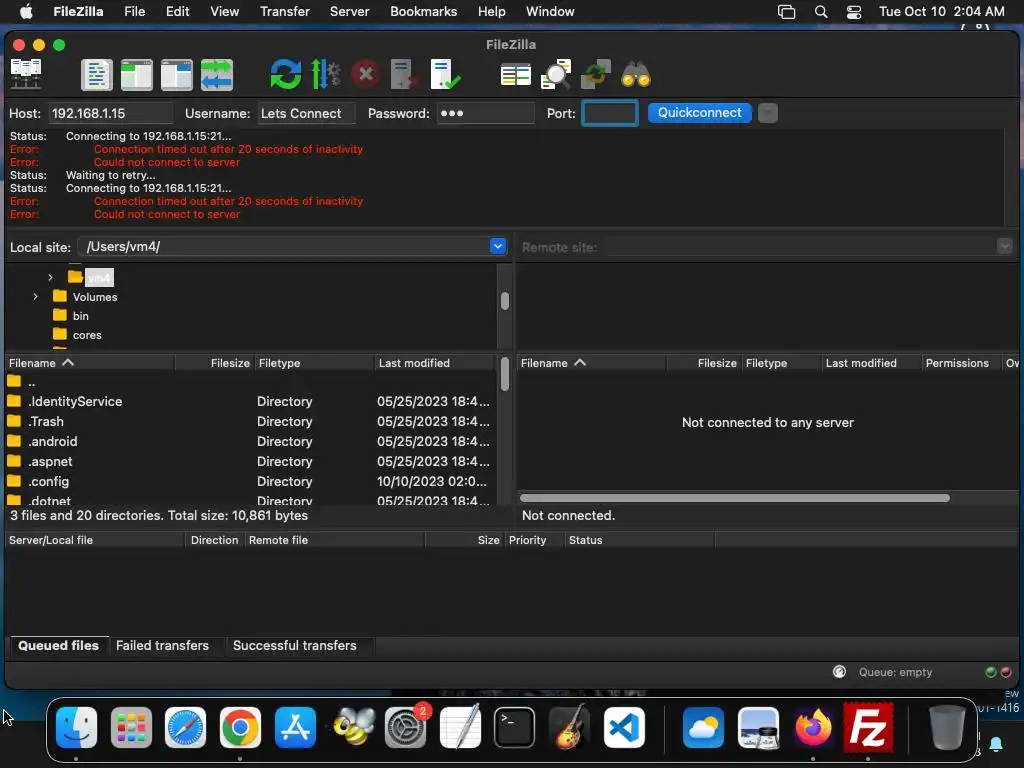Select the parent directory '..' row
Image resolution: width=1024 pixels, height=768 pixels.
coord(251,381)
